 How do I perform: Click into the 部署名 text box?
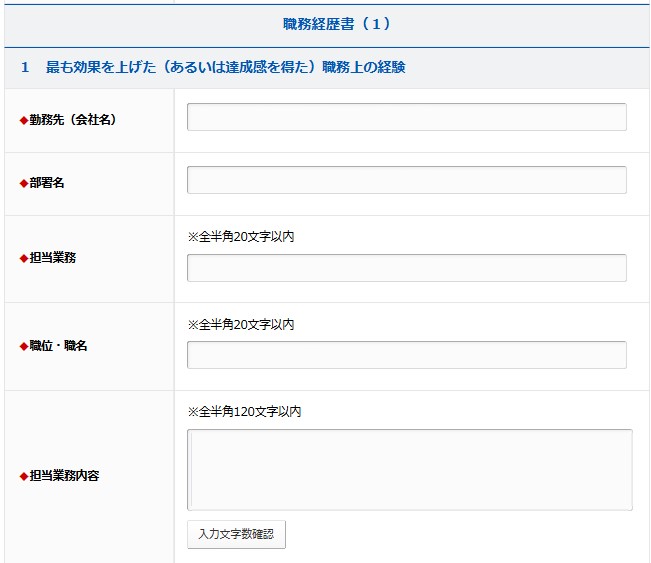(406, 180)
